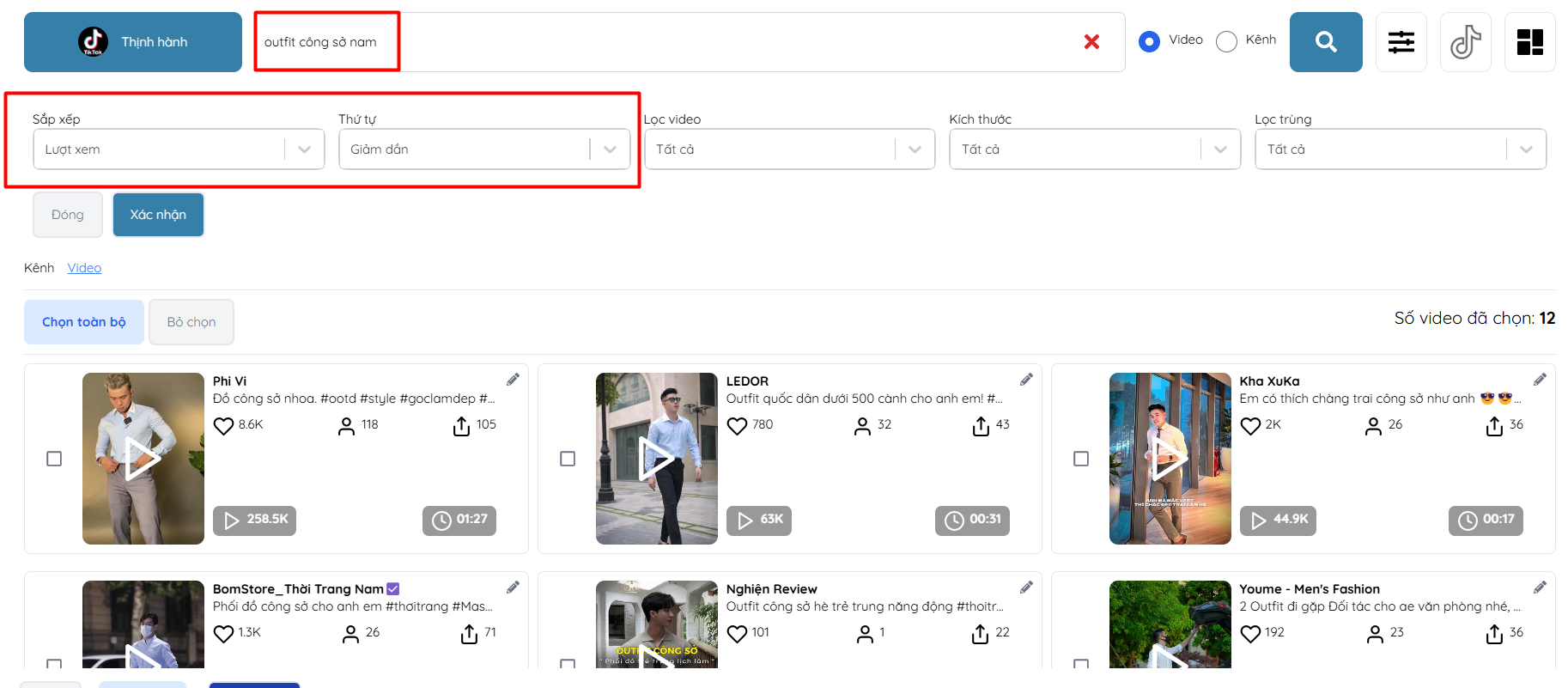Select the Video radio button
1568x688 pixels.
1149,41
